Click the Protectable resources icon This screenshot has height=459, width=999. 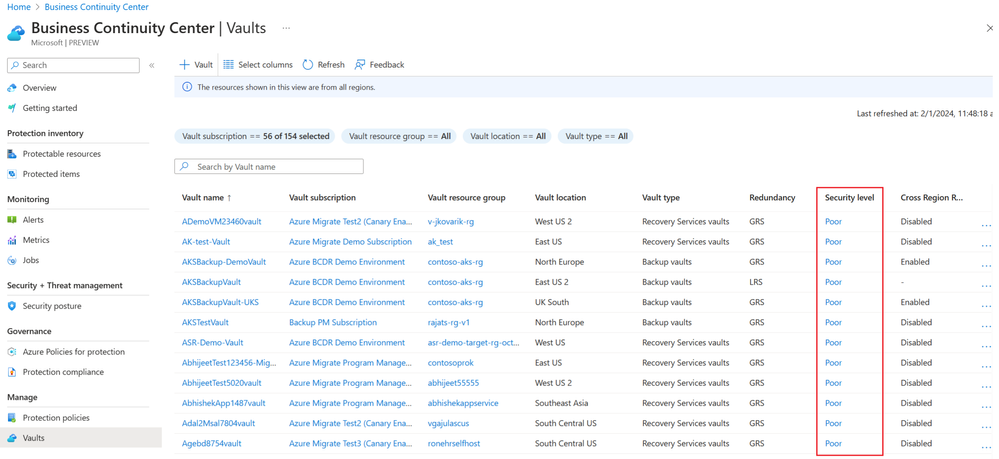(x=11, y=154)
